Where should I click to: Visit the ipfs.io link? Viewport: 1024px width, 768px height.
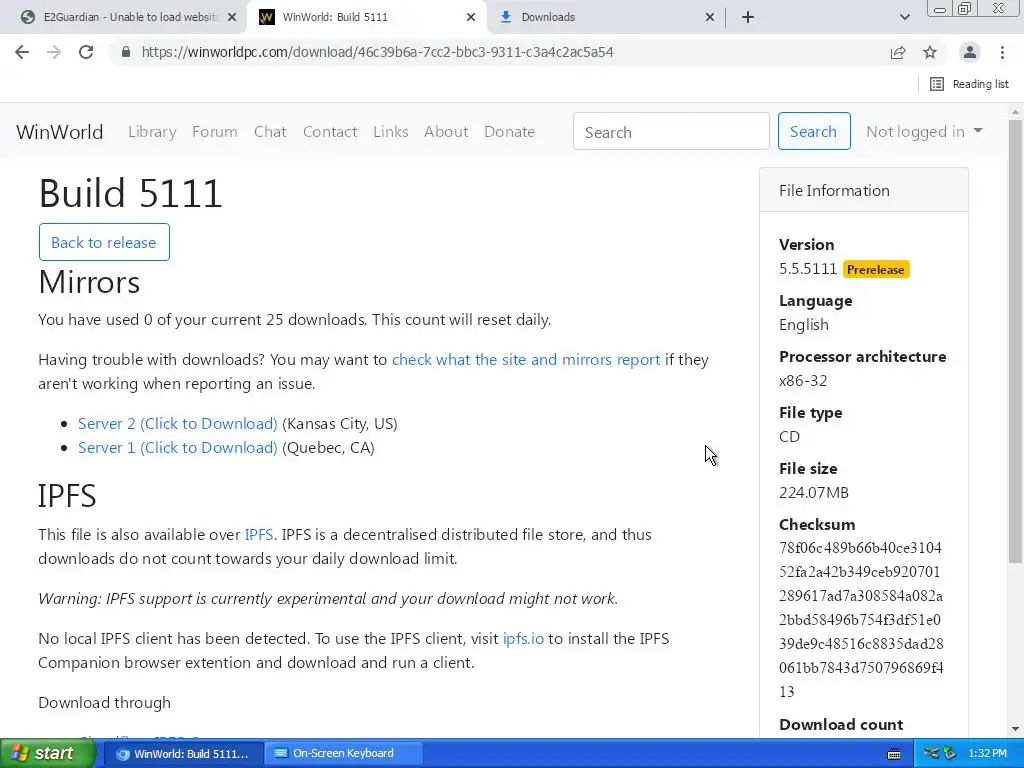point(523,639)
